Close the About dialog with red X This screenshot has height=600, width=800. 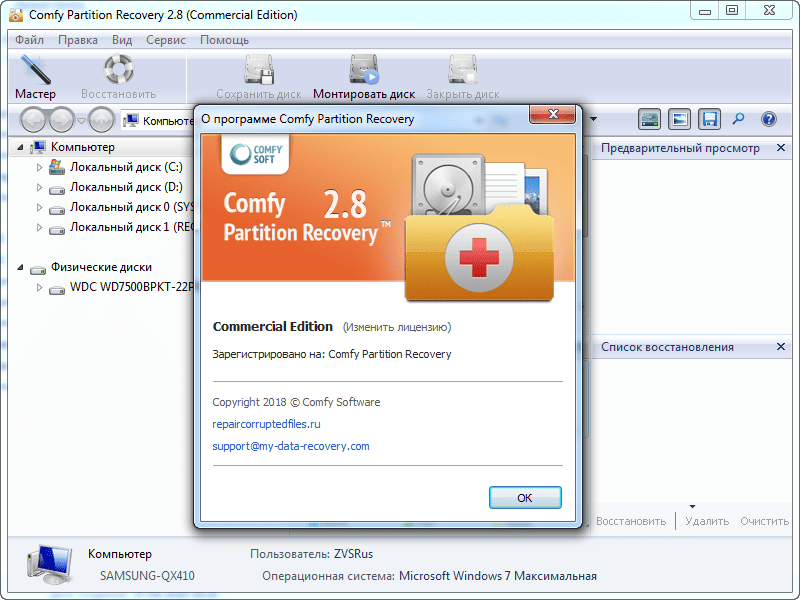tap(553, 114)
